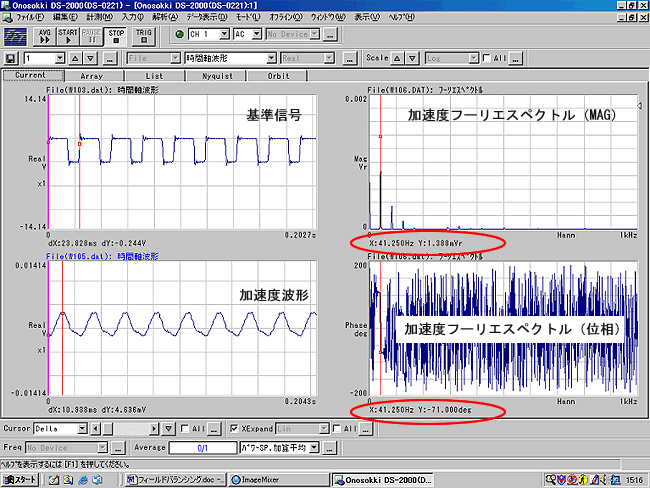650x488 pixels.
Task: Click the ellipsis button after No Device
Action: point(330,34)
